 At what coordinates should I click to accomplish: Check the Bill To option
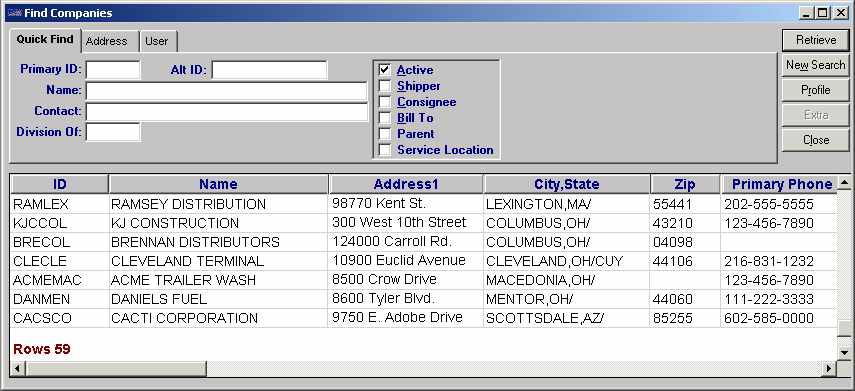click(385, 117)
